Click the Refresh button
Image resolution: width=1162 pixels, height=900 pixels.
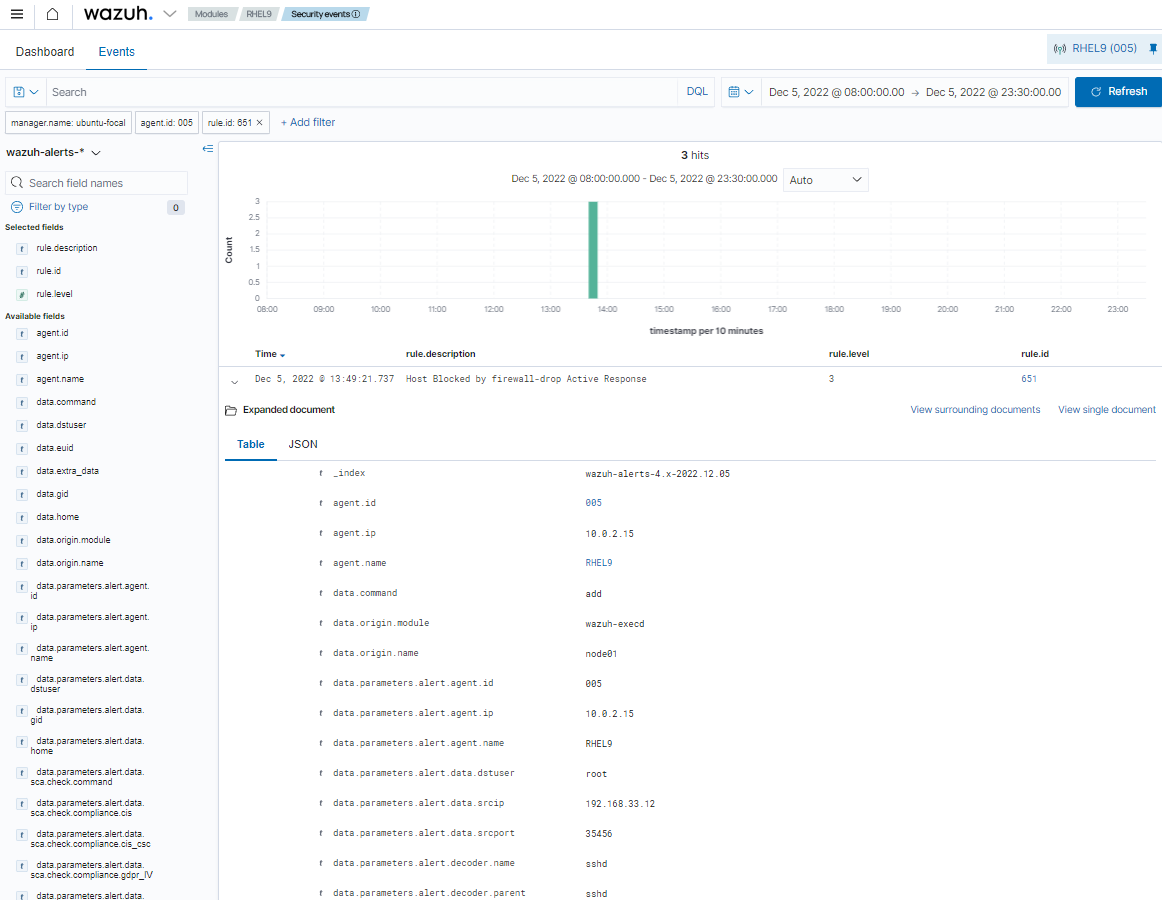pos(1118,92)
